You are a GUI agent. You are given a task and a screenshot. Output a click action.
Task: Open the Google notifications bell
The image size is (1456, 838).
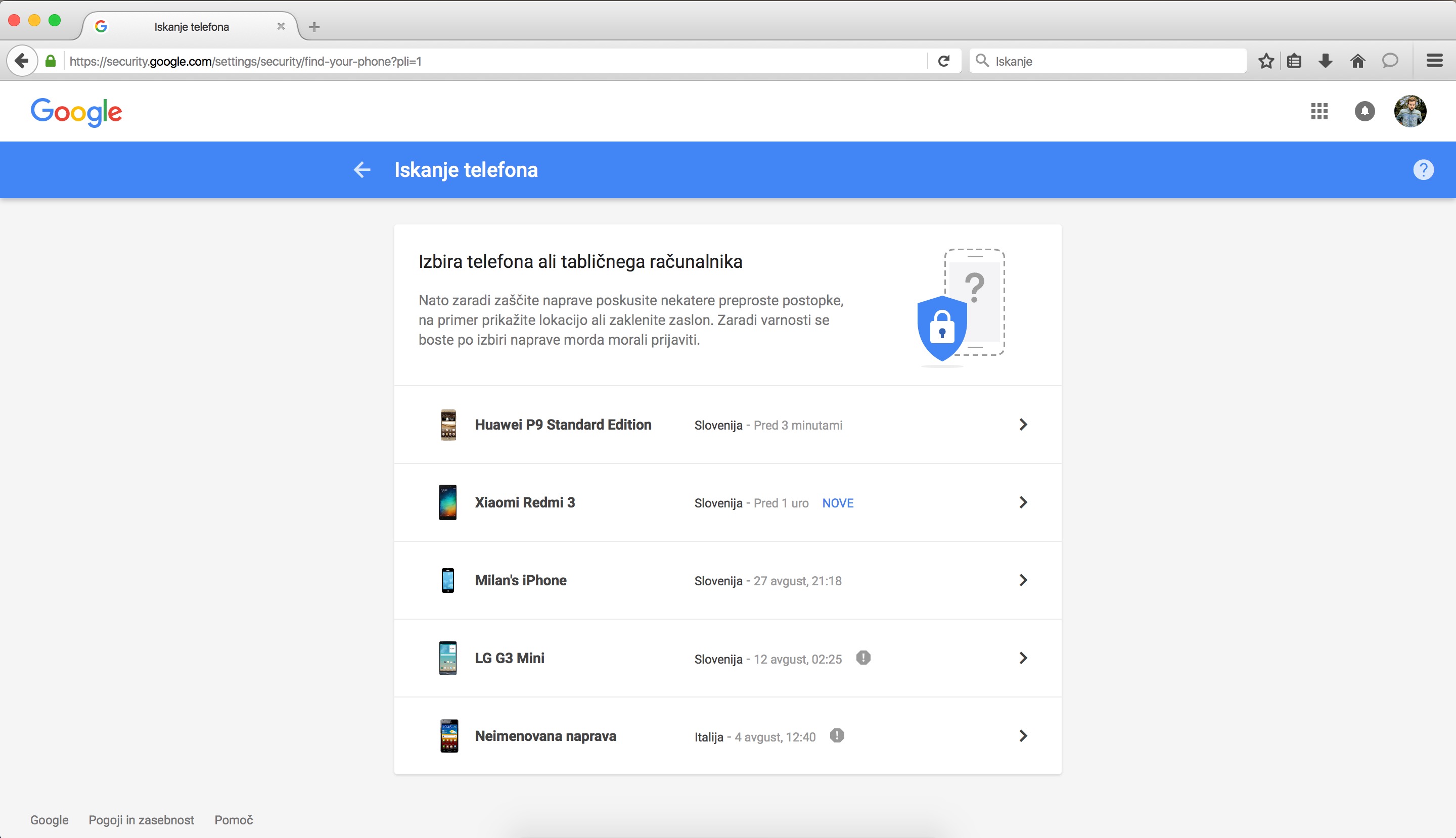(x=1364, y=111)
